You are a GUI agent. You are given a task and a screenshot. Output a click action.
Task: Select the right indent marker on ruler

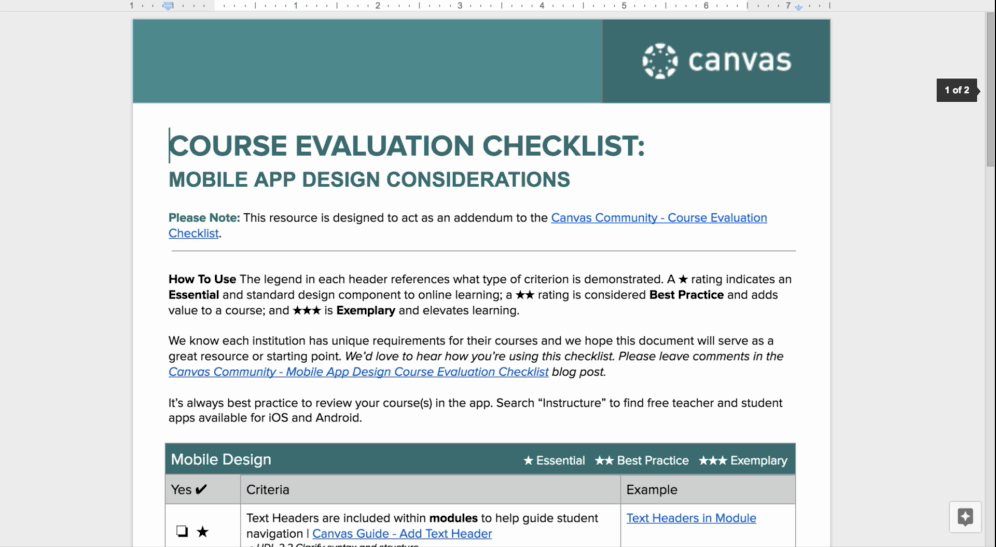(x=798, y=7)
